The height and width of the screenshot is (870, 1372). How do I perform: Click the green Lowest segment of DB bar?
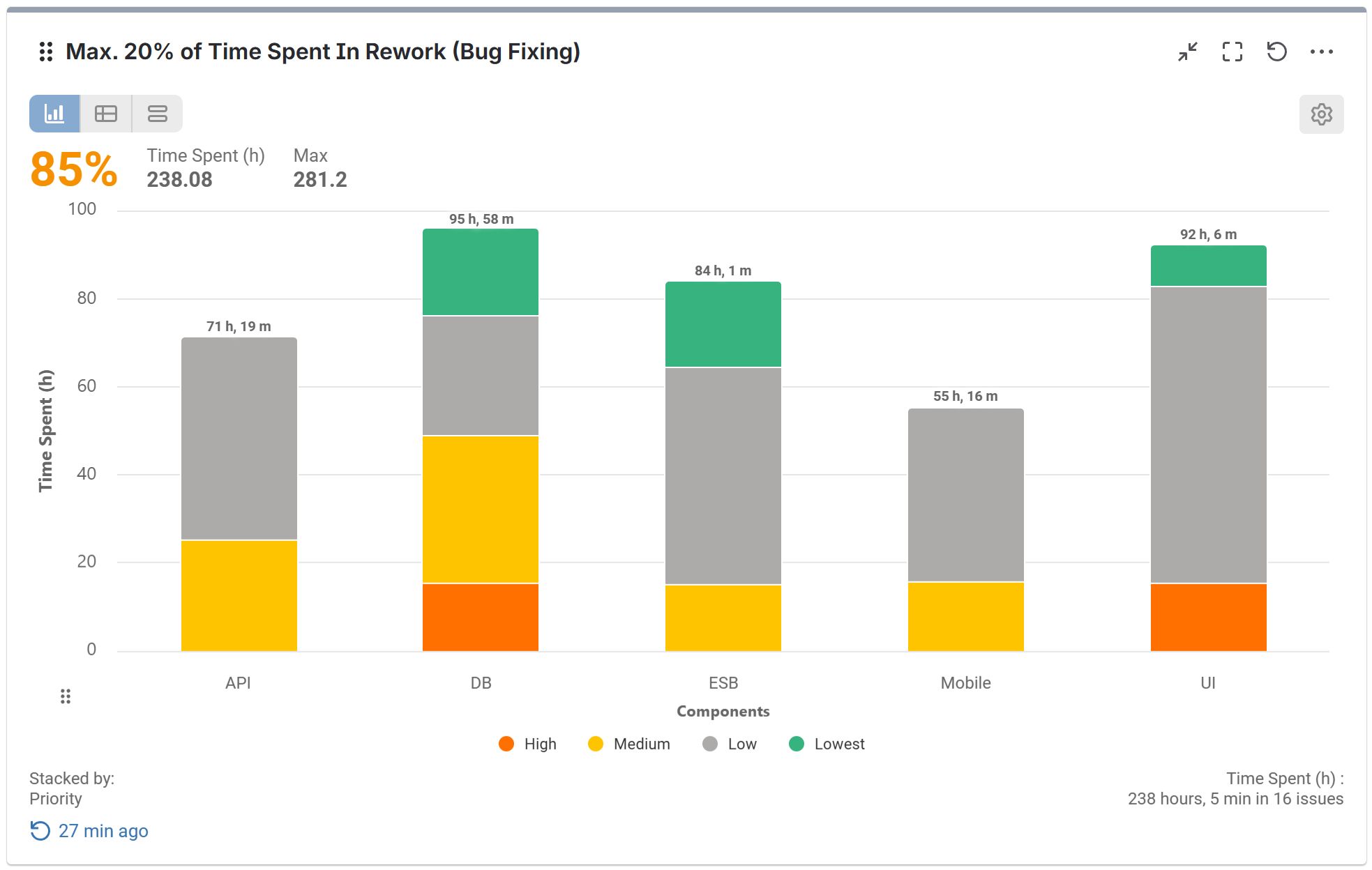click(x=480, y=272)
